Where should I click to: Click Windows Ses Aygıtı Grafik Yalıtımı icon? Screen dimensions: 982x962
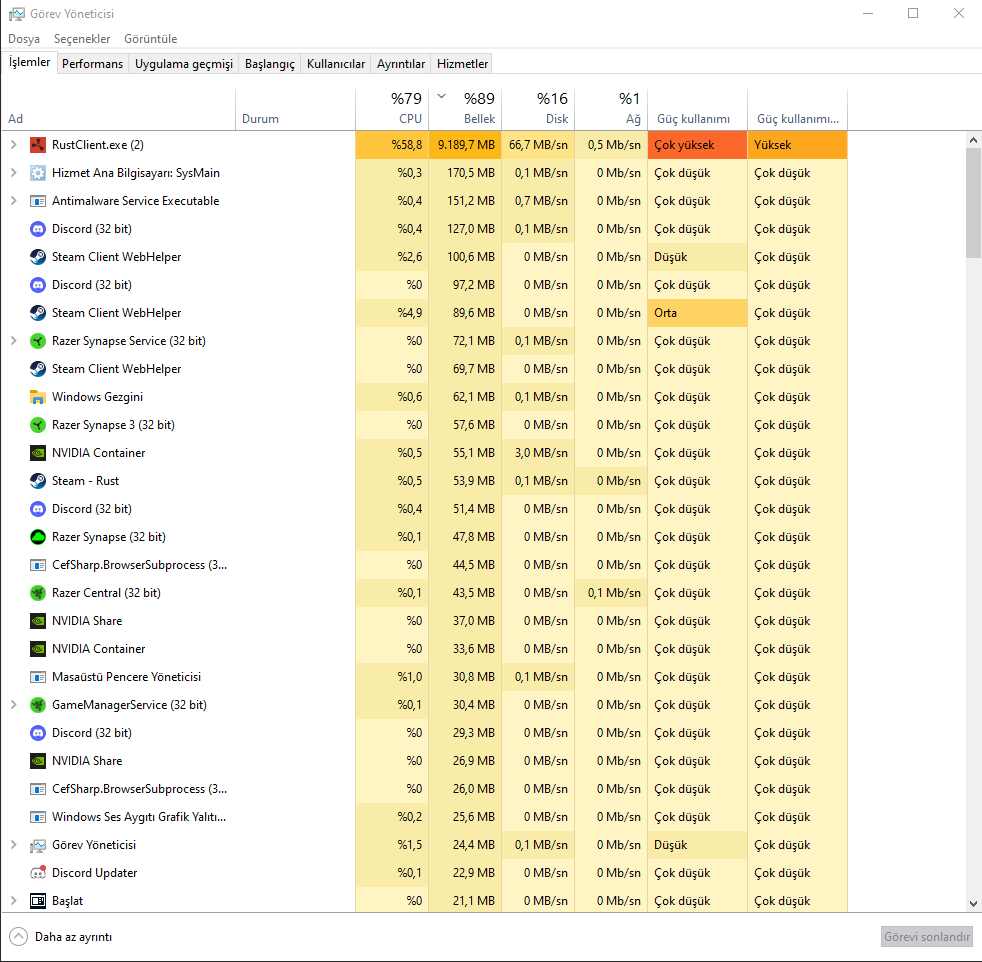click(38, 817)
